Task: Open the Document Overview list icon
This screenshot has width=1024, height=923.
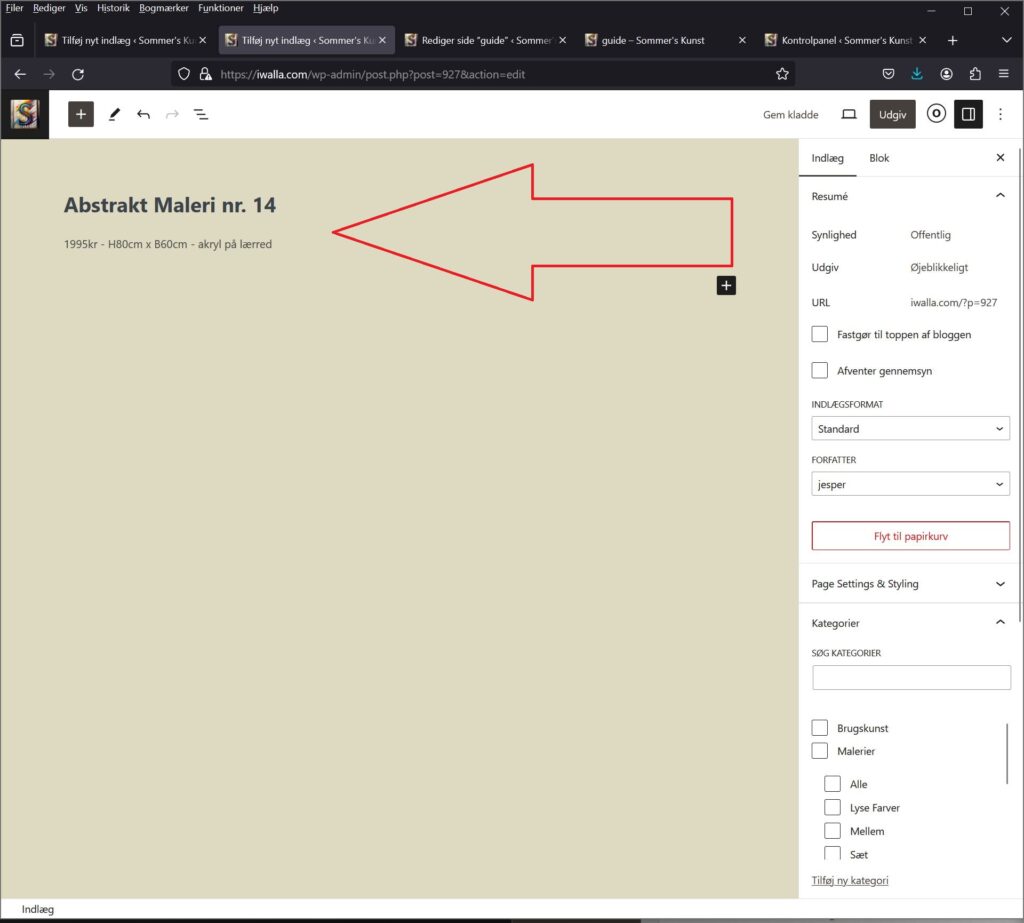Action: click(201, 115)
